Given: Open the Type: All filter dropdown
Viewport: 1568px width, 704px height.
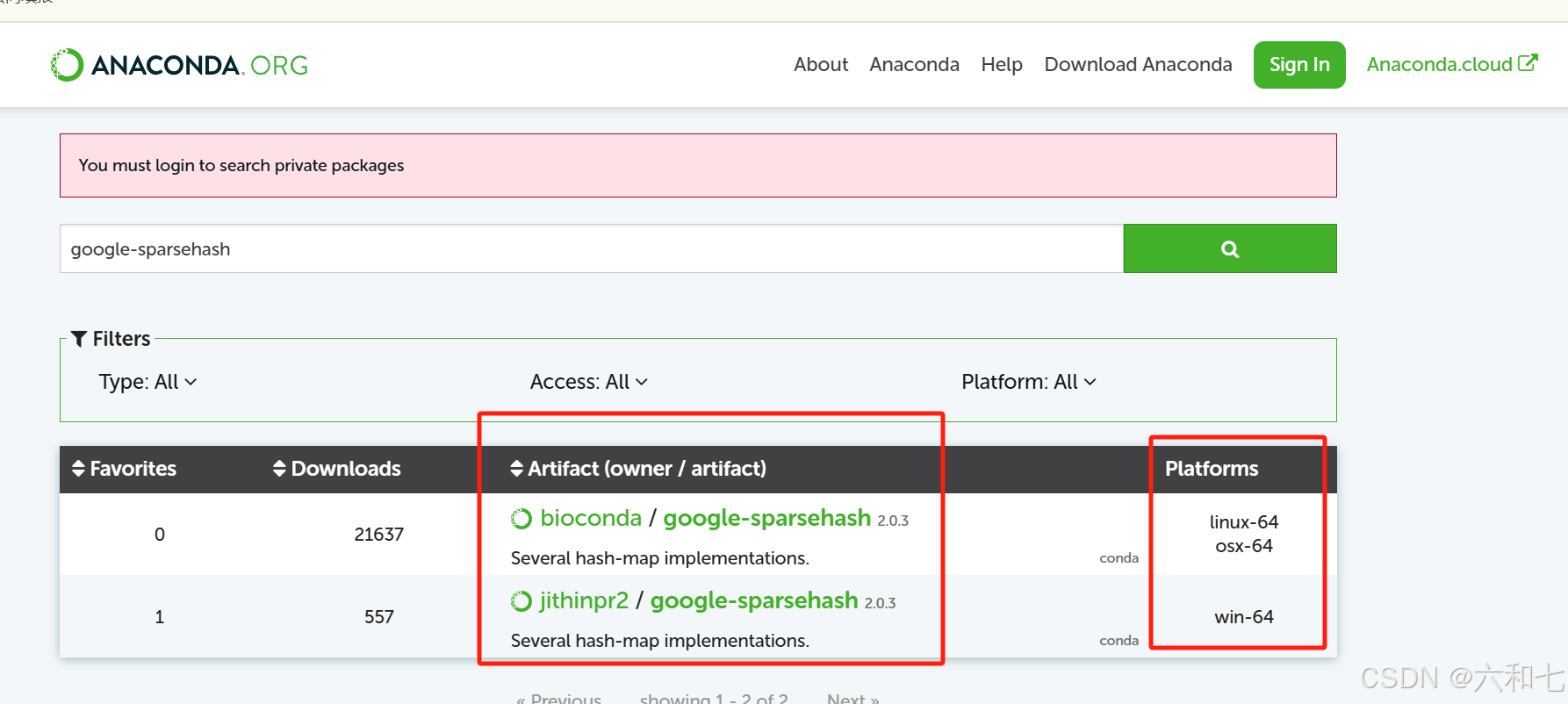Looking at the screenshot, I should (x=147, y=382).
